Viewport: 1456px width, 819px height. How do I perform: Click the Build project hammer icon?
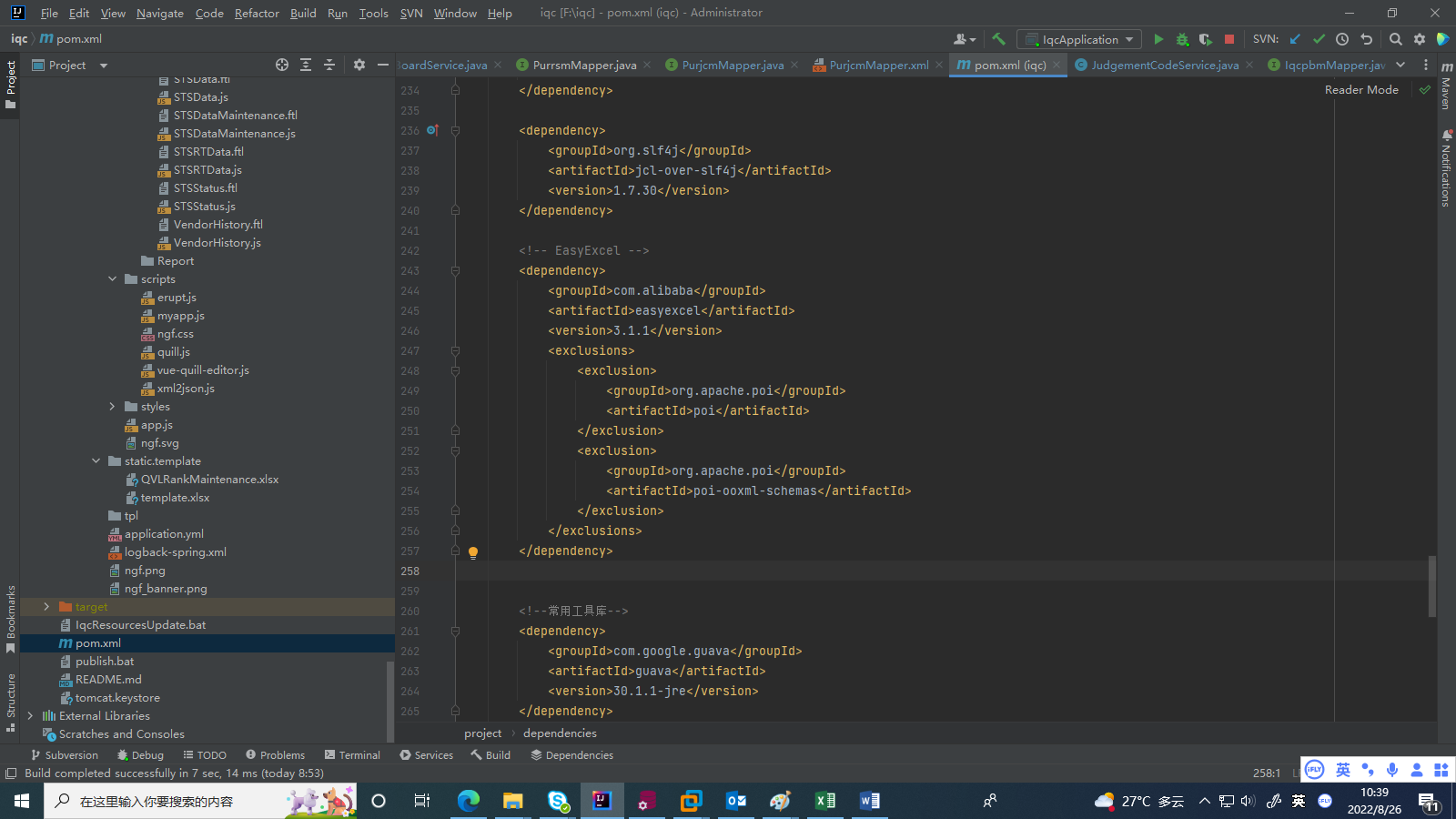998,39
